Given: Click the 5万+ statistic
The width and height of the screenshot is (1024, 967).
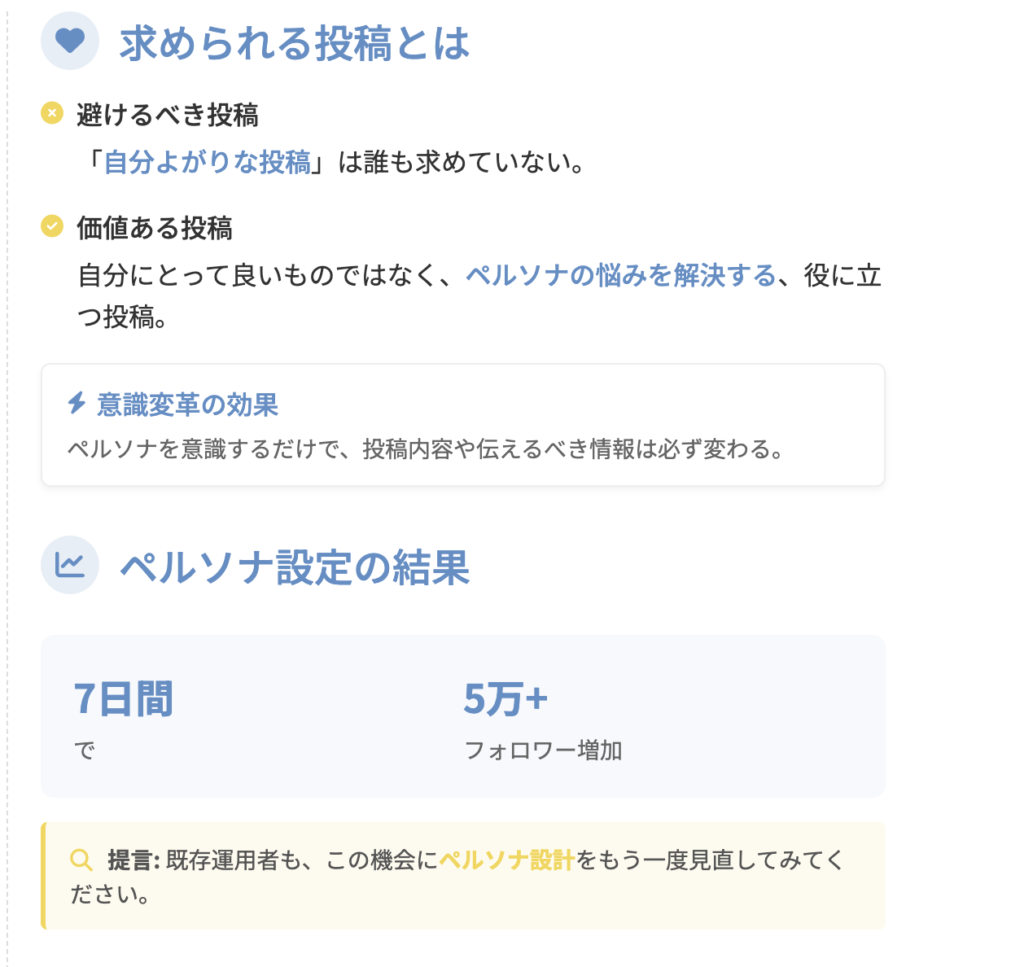Looking at the screenshot, I should click(505, 698).
